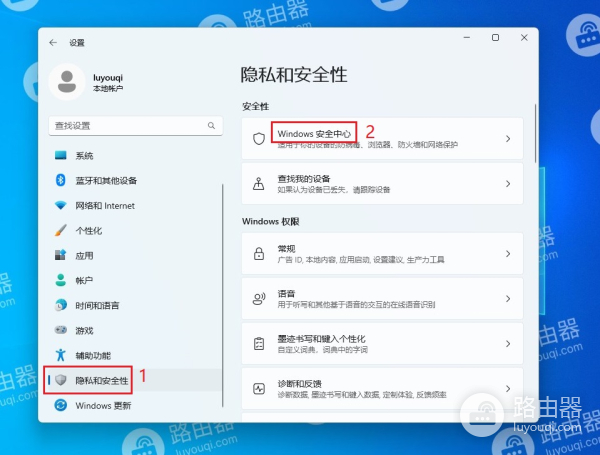Click the pulse chart icon in 诊断和反馈 card

259,389
